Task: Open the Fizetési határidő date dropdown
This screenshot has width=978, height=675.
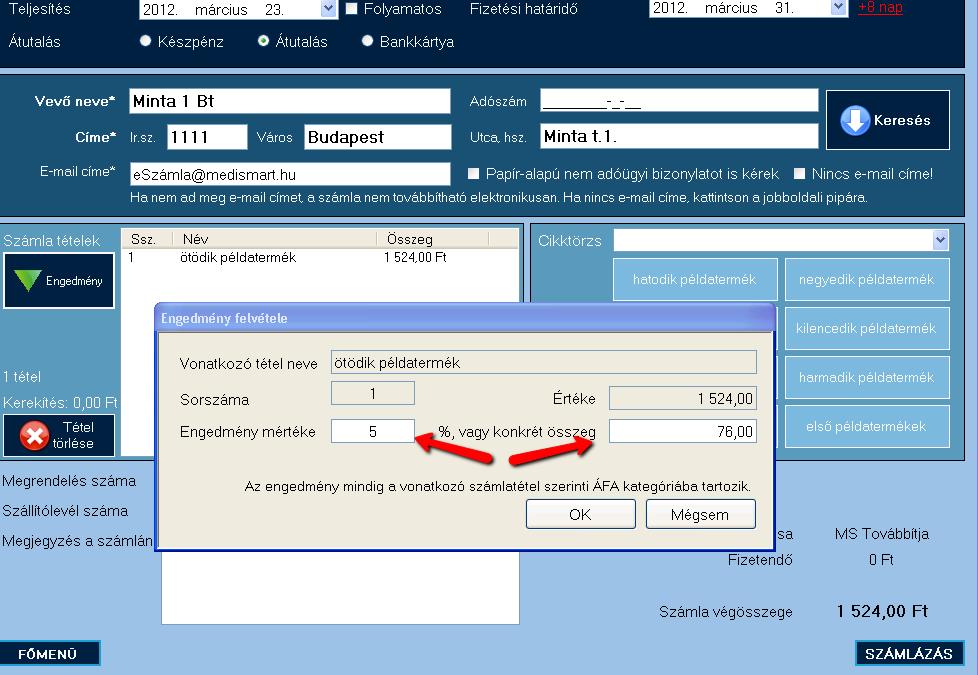Action: [838, 7]
